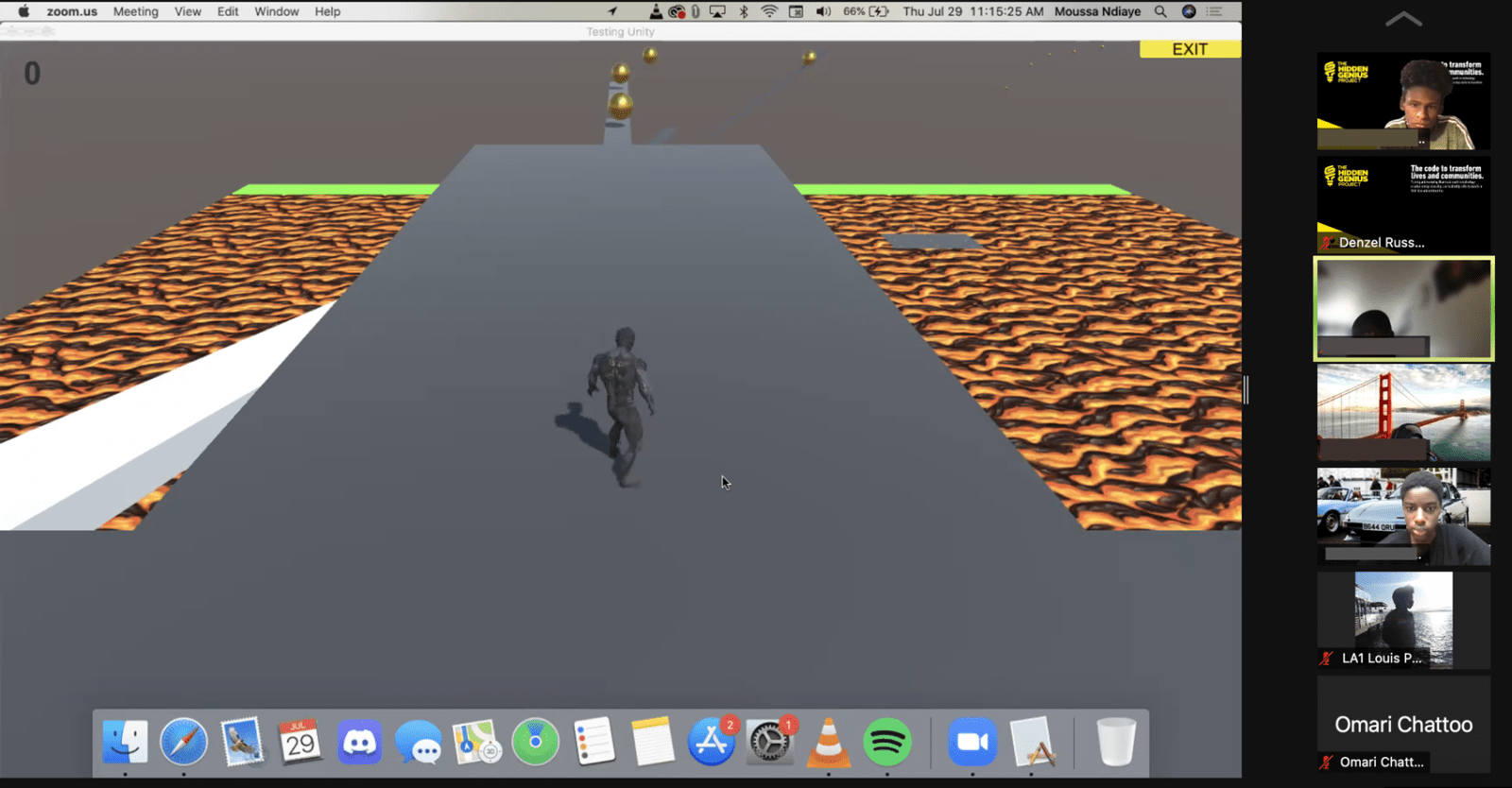Toggle the Wi-Fi menu bar icon
The height and width of the screenshot is (788, 1512).
(x=769, y=11)
